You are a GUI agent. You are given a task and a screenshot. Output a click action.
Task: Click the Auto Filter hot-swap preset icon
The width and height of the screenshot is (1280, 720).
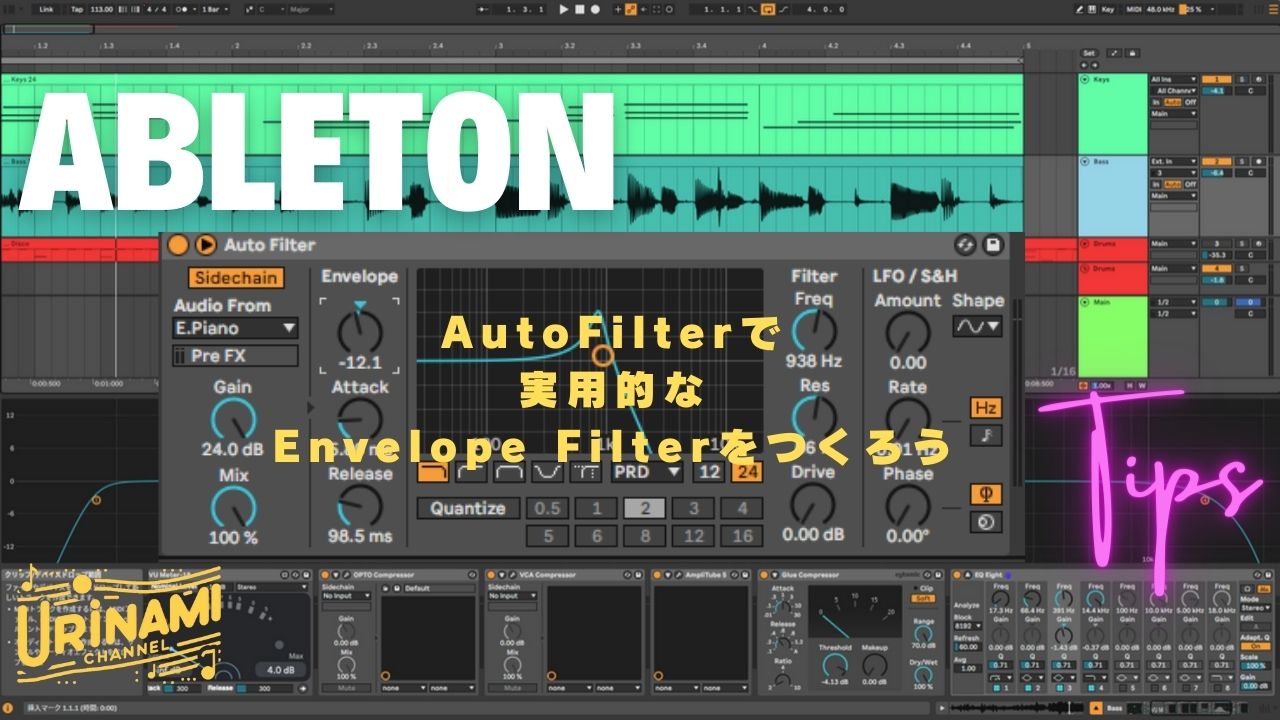pos(965,245)
